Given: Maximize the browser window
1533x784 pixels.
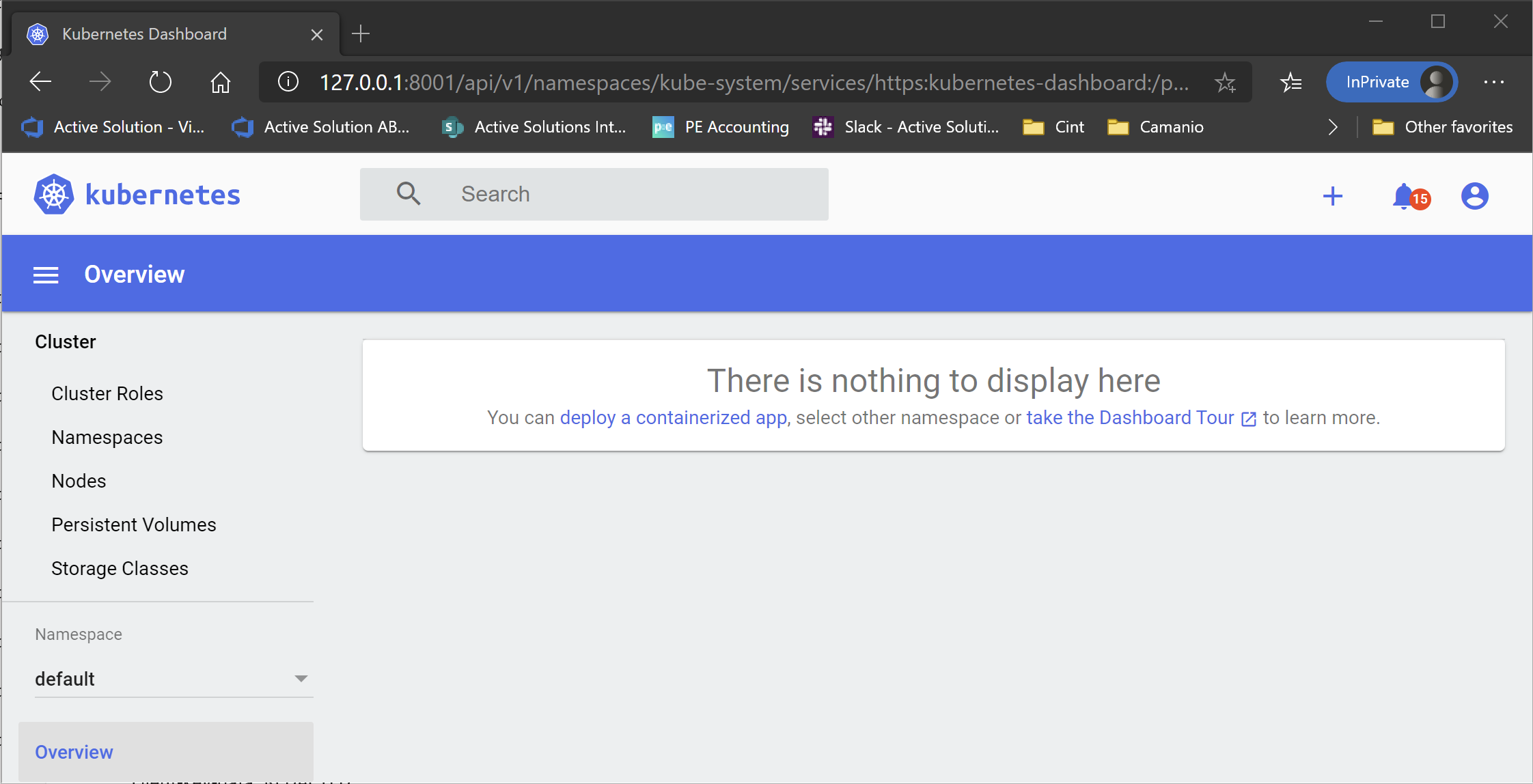Looking at the screenshot, I should click(x=1438, y=21).
